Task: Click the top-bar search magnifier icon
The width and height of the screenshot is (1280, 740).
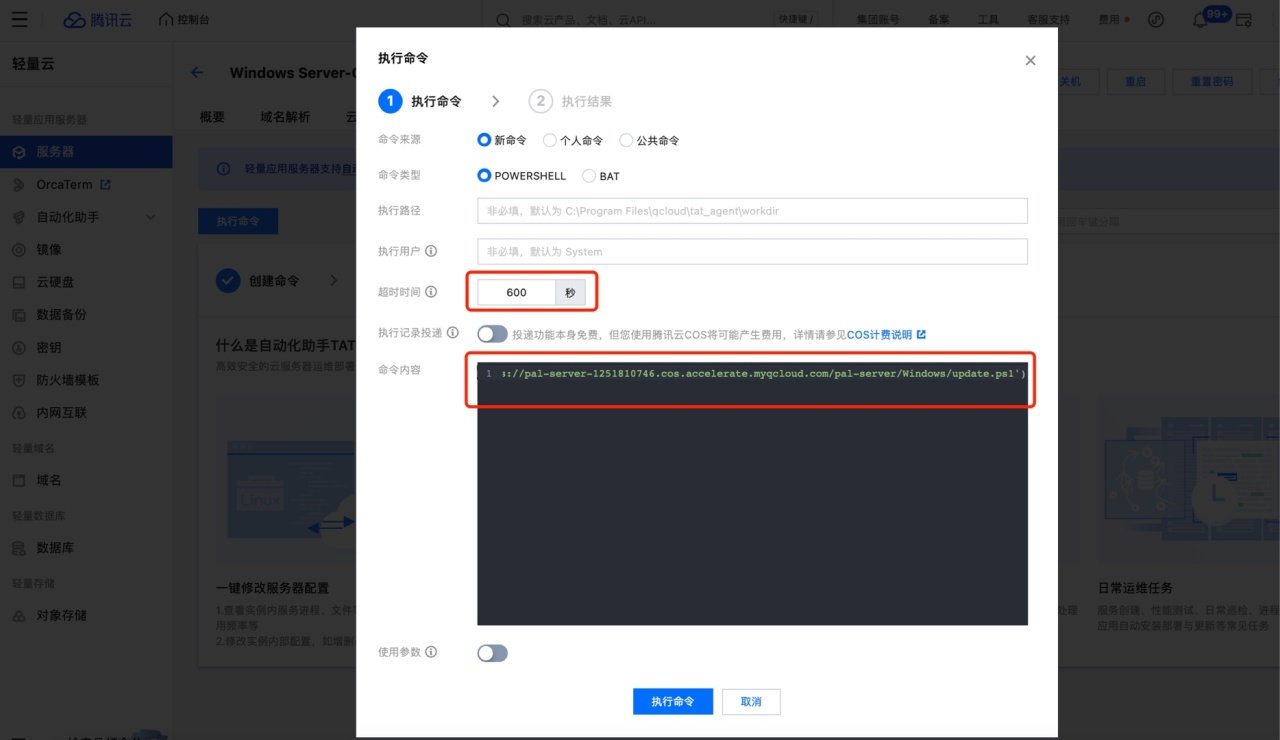Action: 504,20
